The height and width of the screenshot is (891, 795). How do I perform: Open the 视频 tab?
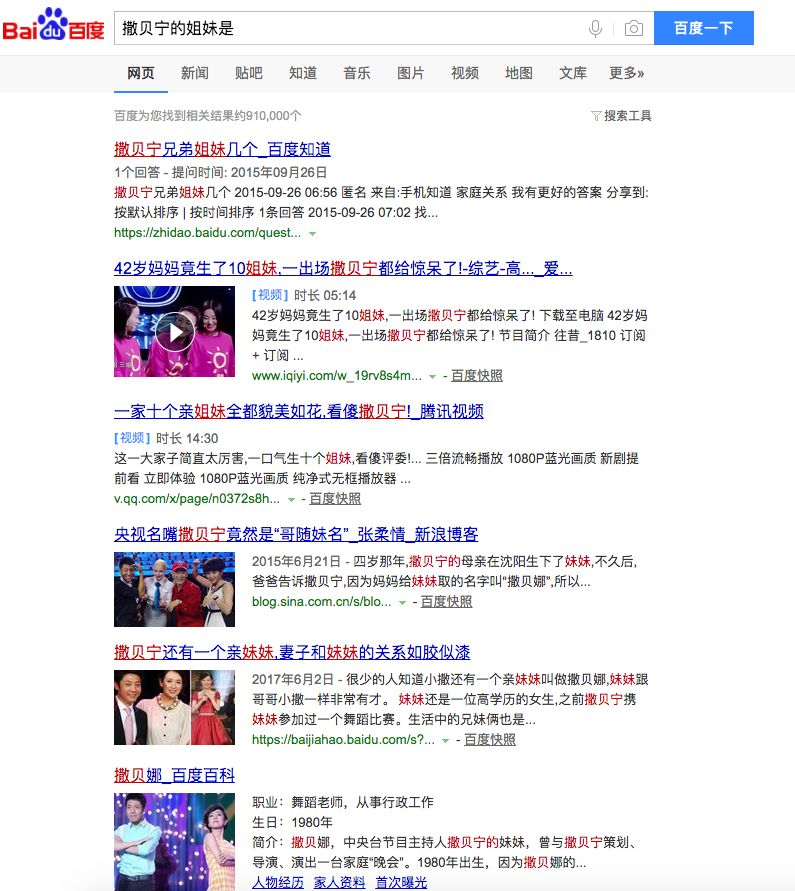[x=465, y=73]
